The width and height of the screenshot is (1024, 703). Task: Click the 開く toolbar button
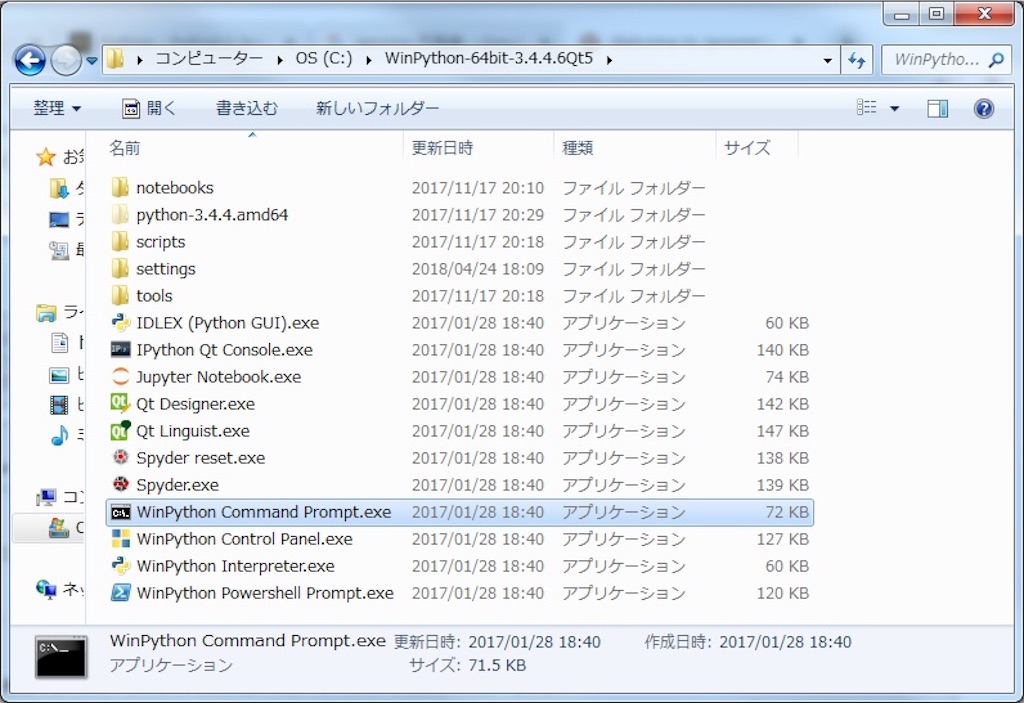(x=150, y=108)
